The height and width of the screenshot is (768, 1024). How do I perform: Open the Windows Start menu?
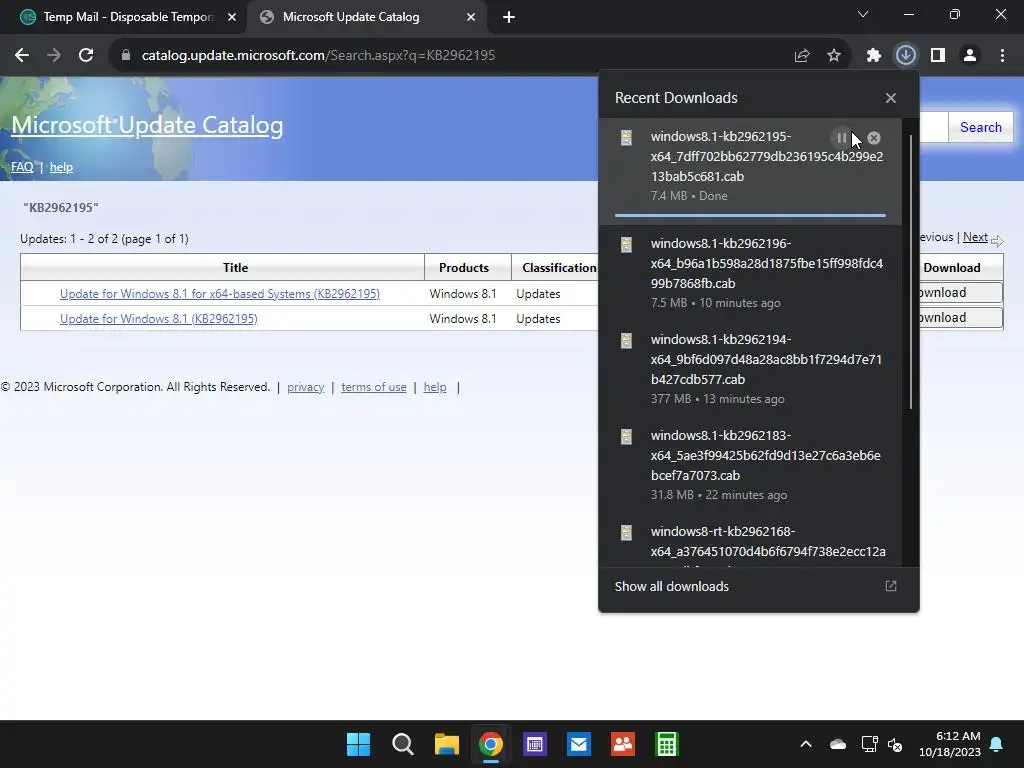pyautogui.click(x=358, y=744)
